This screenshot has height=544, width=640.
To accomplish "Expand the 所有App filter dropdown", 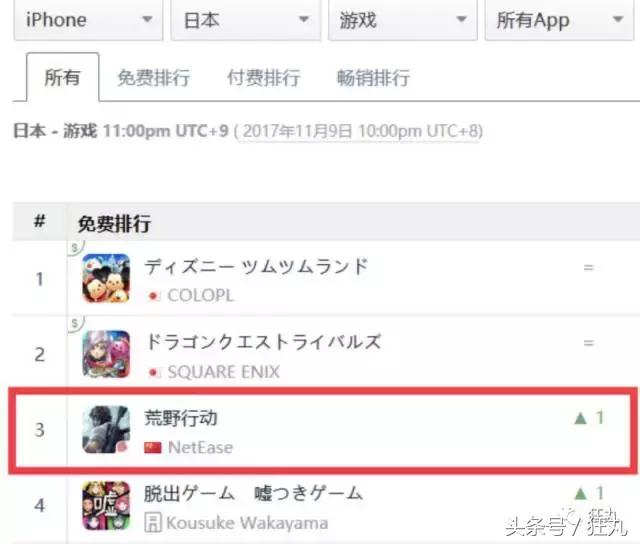I will [x=559, y=19].
